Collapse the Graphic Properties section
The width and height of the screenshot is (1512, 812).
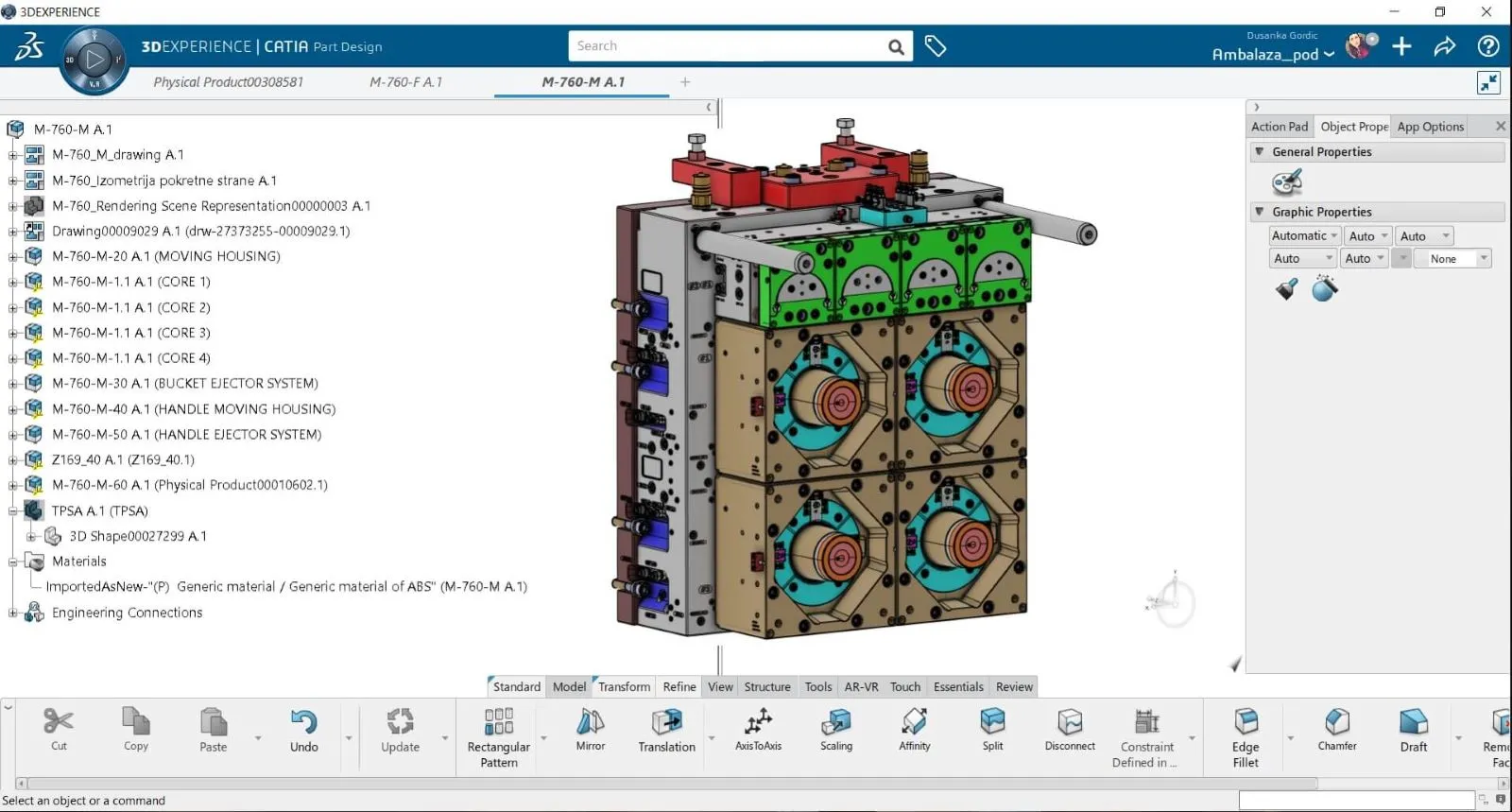(x=1260, y=212)
